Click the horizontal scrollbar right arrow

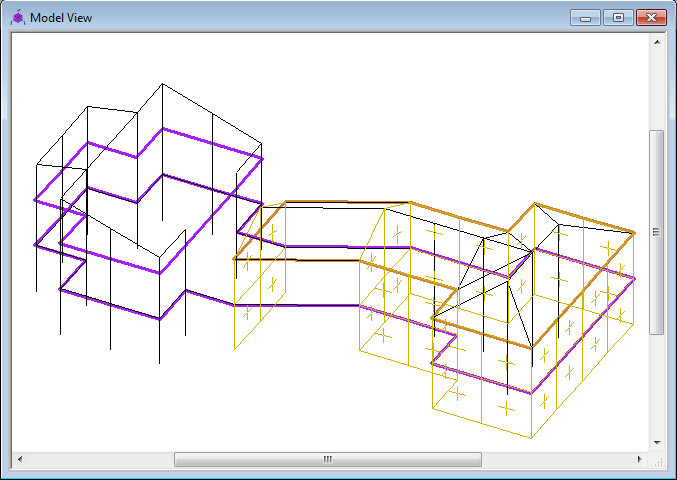(x=641, y=459)
